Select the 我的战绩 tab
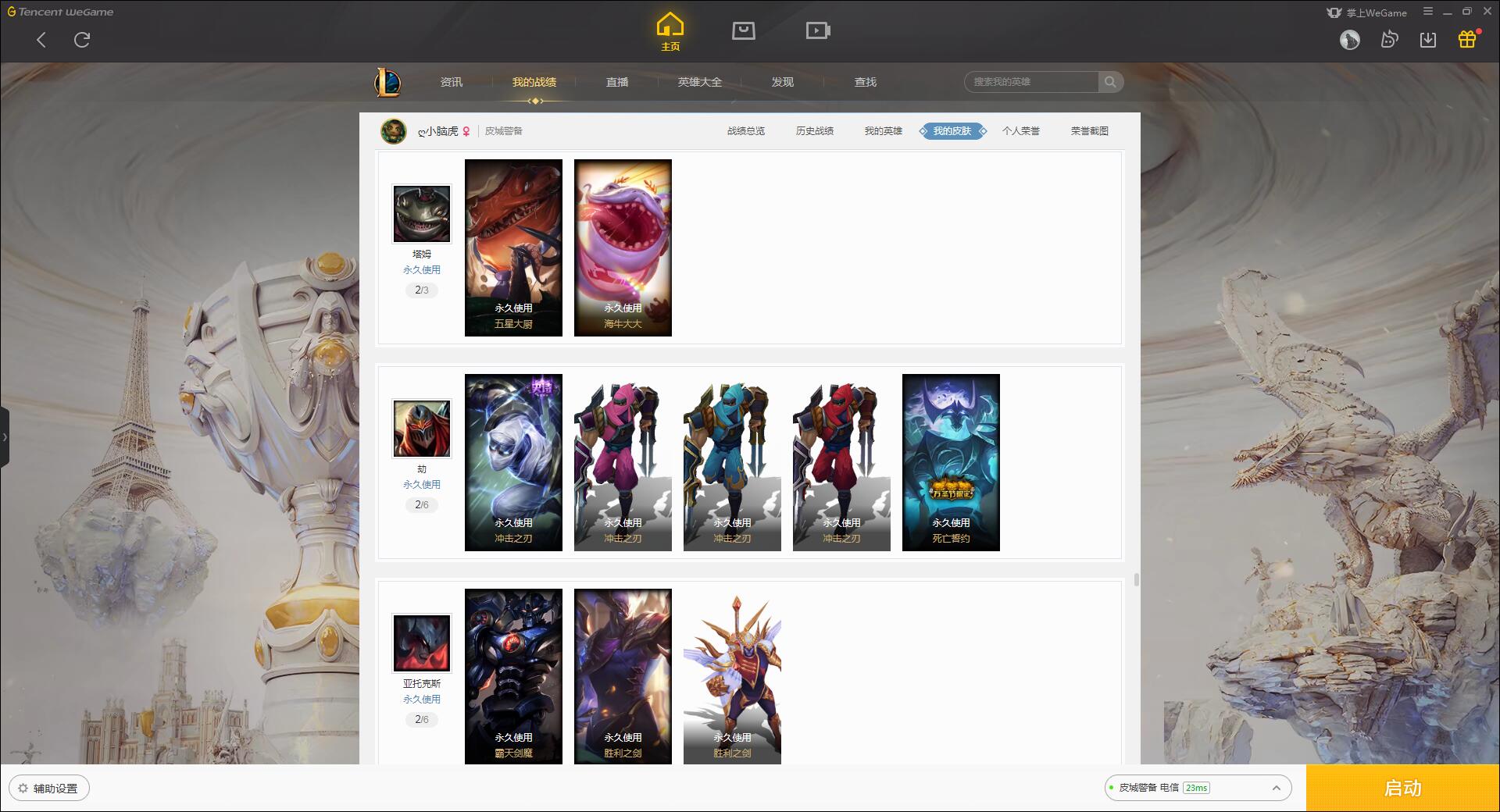The width and height of the screenshot is (1500, 812). [x=534, y=82]
